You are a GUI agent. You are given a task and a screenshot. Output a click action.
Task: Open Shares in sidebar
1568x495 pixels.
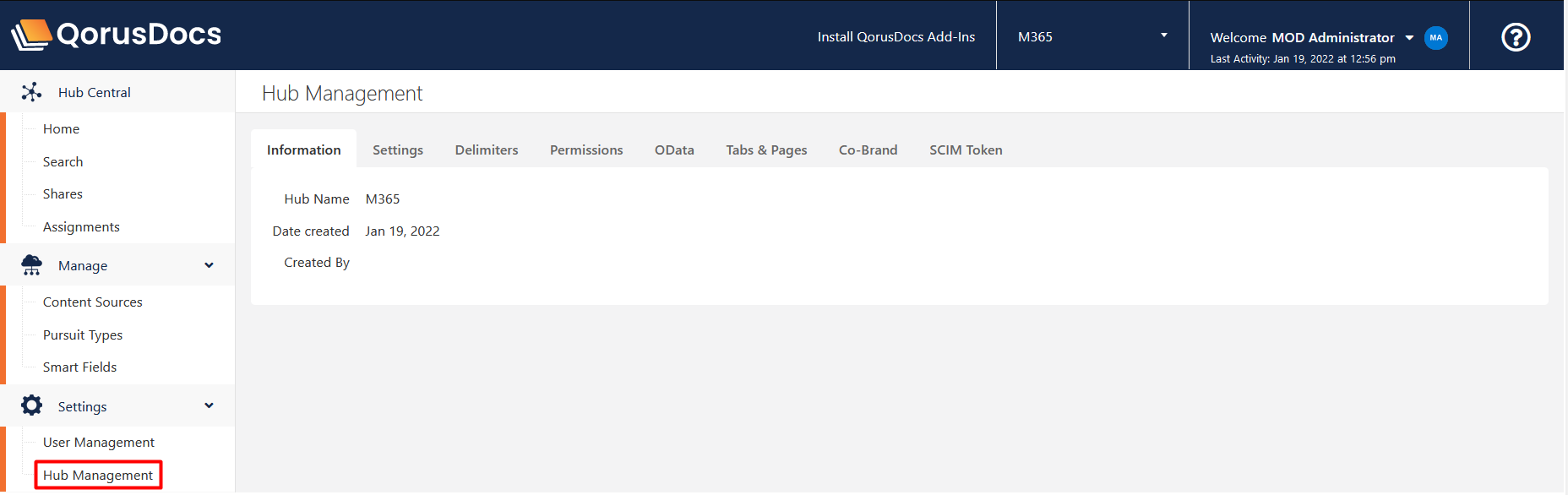(63, 193)
